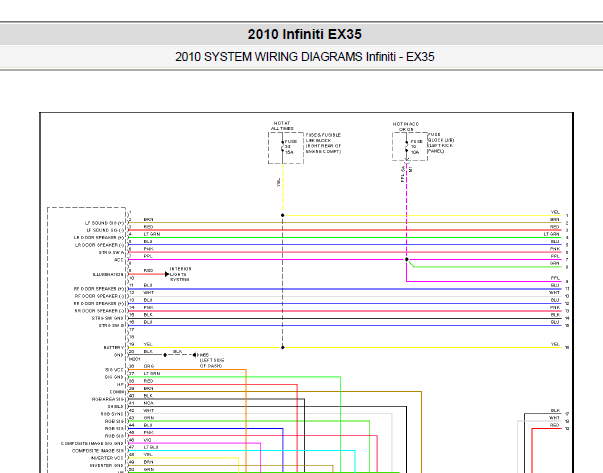Click the "2010 Infiniti EX35" page title

(x=305, y=34)
